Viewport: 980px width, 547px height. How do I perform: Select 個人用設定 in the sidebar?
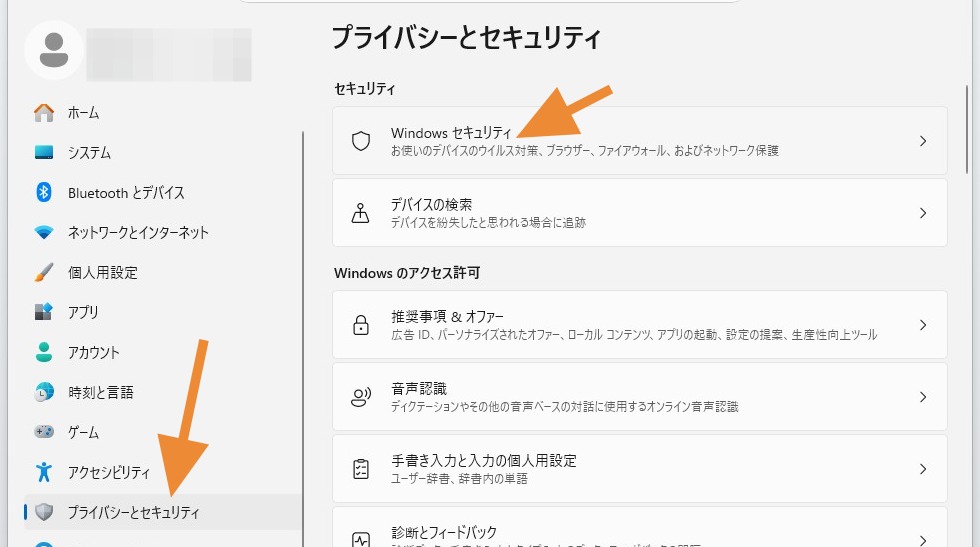(x=162, y=273)
